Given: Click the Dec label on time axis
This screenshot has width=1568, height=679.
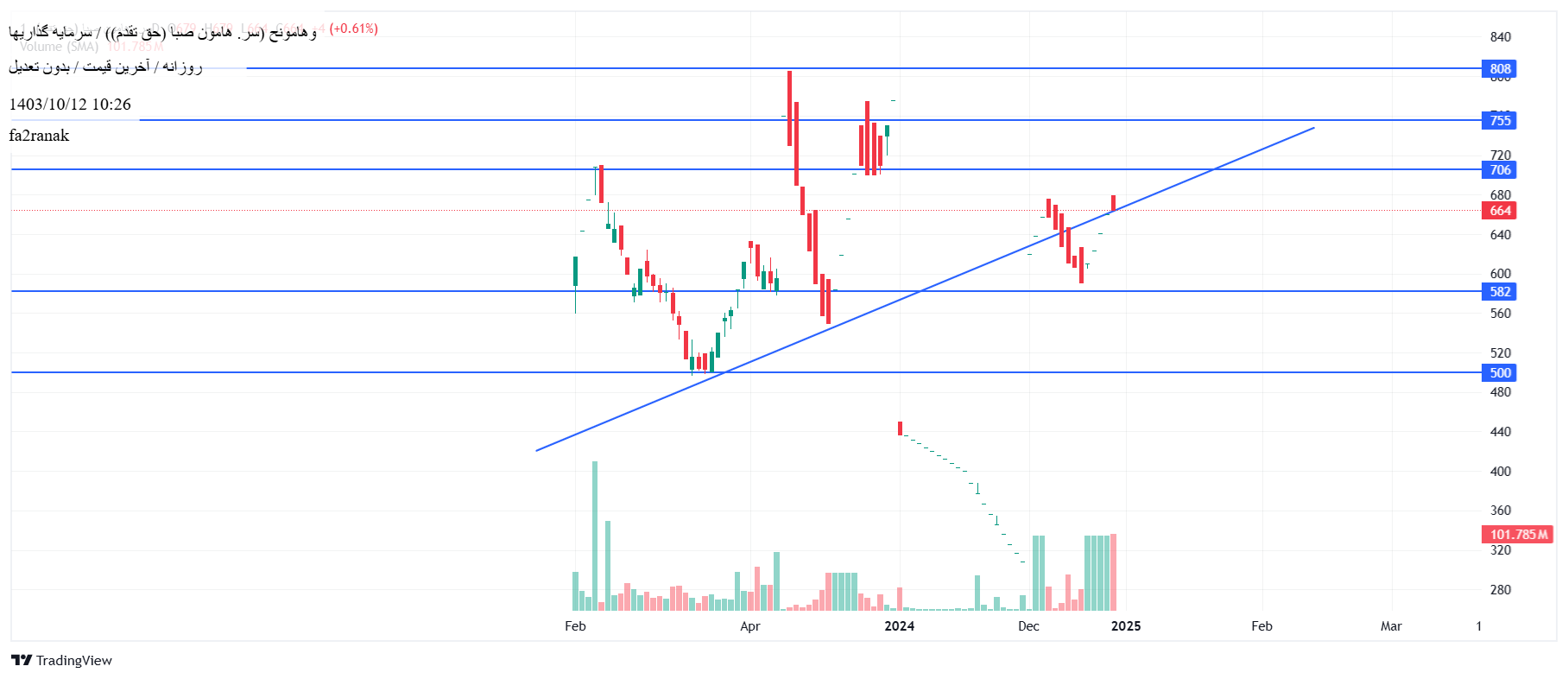Looking at the screenshot, I should [1028, 626].
